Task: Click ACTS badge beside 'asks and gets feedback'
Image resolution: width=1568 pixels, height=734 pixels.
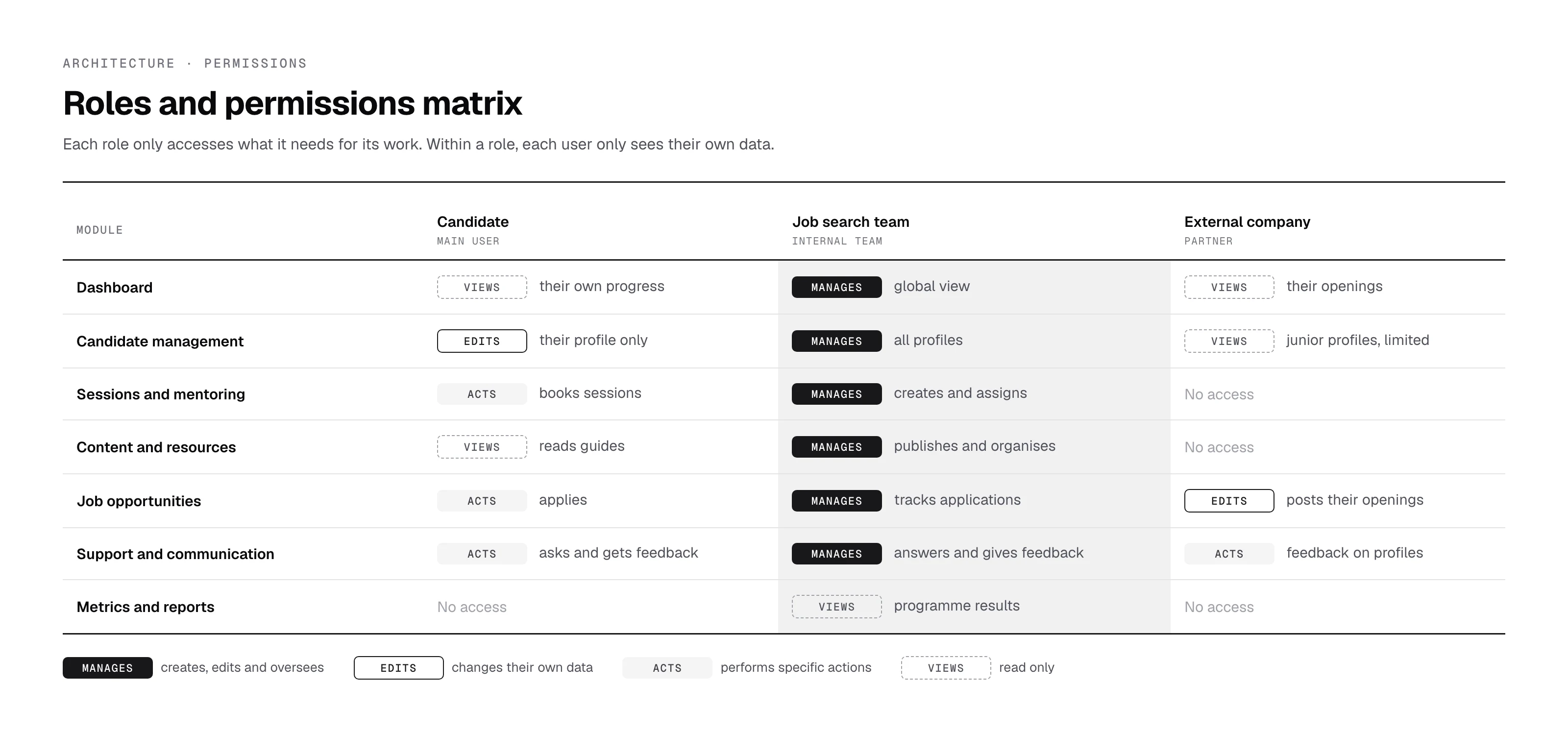Action: pyautogui.click(x=482, y=554)
